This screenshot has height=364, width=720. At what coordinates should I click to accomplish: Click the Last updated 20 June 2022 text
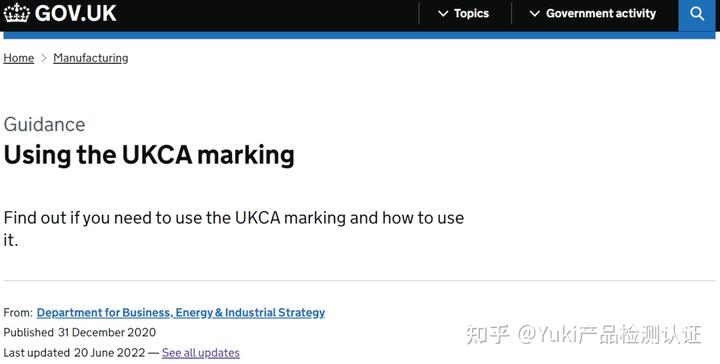coord(74,353)
